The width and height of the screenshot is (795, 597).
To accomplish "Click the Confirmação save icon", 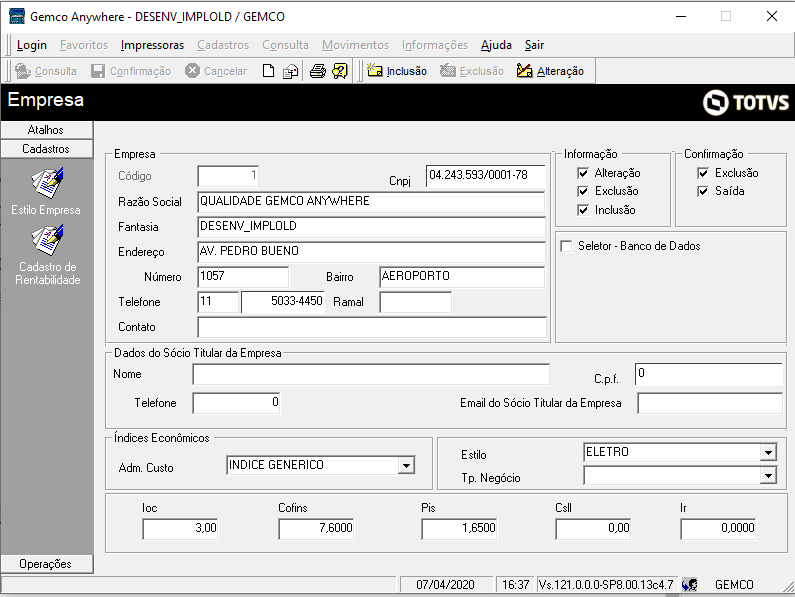I will [98, 71].
